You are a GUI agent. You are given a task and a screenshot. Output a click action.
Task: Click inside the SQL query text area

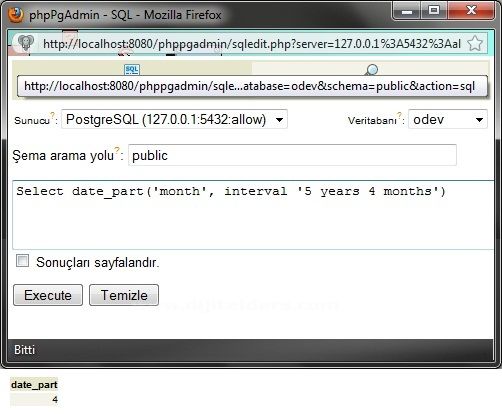click(x=253, y=215)
